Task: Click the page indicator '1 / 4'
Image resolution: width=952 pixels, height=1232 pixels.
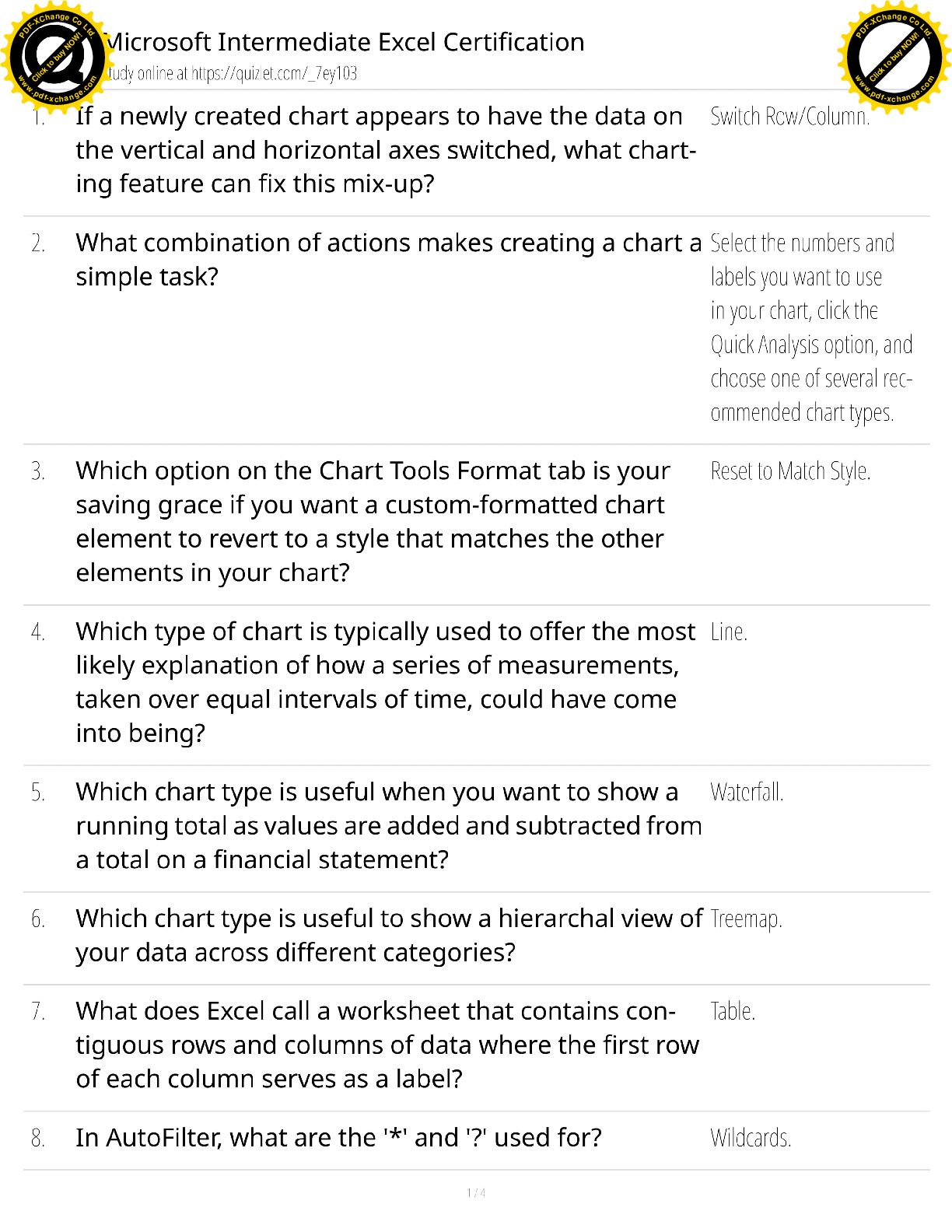Action: (x=476, y=1193)
